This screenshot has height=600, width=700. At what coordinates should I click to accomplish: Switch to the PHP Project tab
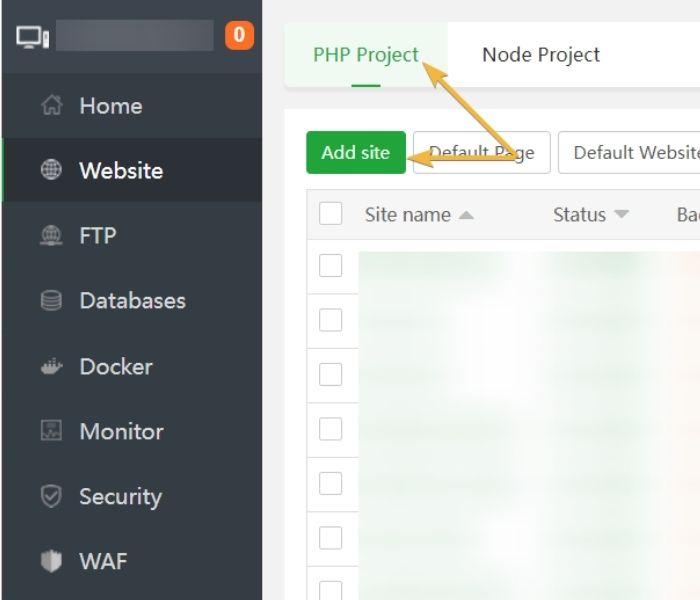point(366,54)
